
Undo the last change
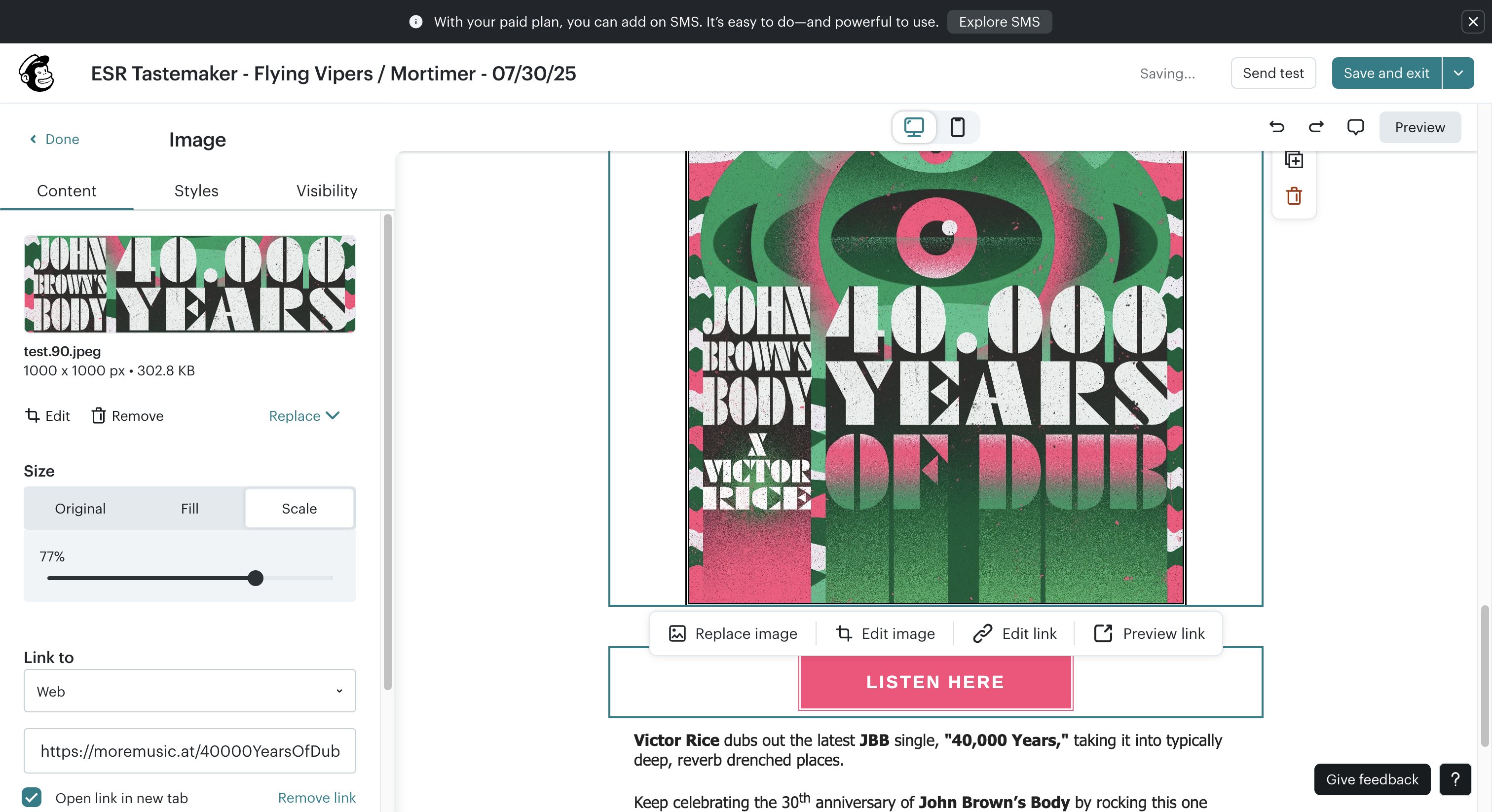coord(1276,127)
